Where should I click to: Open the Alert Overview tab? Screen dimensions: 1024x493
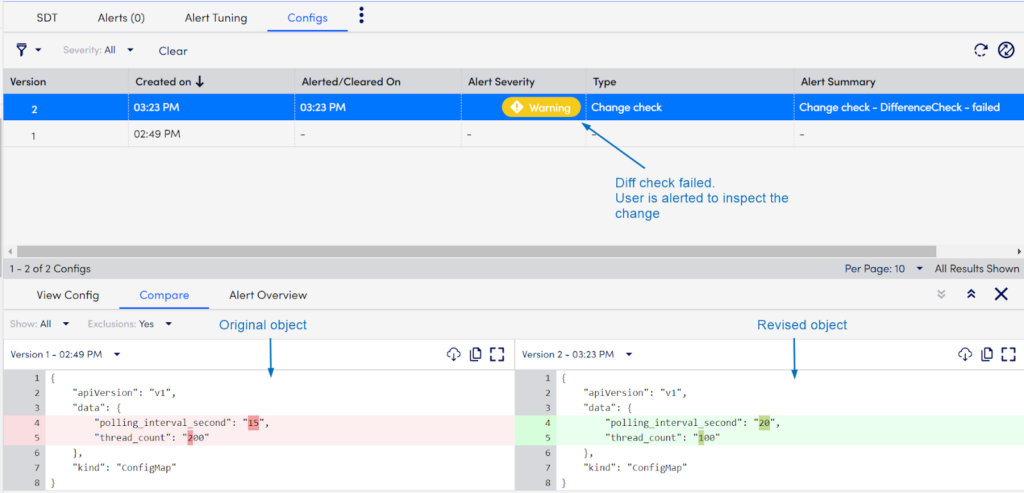(x=268, y=295)
